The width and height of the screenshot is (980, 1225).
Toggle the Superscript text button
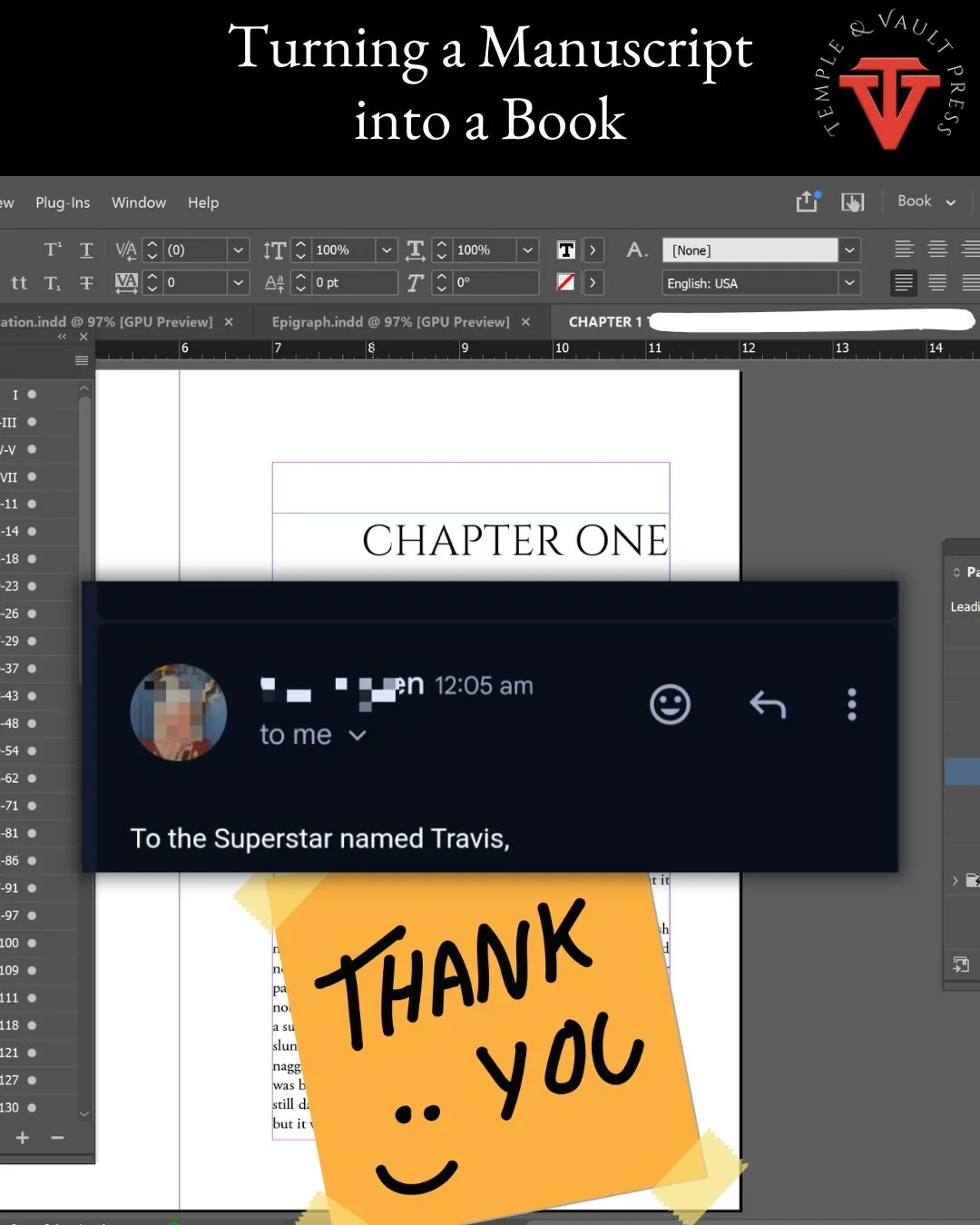(53, 250)
